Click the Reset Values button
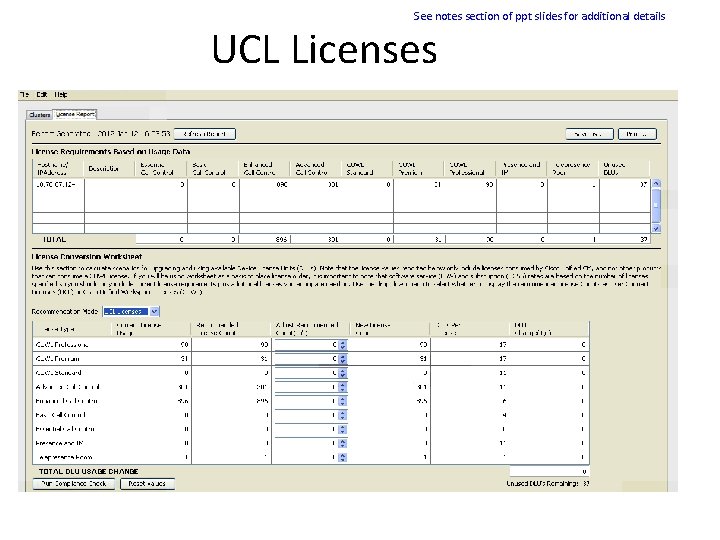This screenshot has width=720, height=540. tap(147, 484)
